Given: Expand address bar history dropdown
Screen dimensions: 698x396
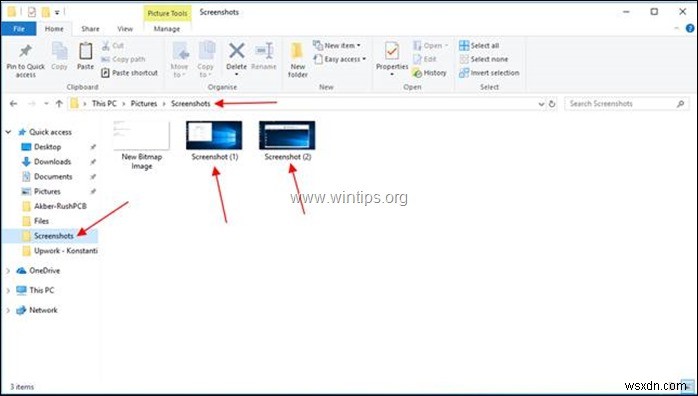Looking at the screenshot, I should [541, 104].
